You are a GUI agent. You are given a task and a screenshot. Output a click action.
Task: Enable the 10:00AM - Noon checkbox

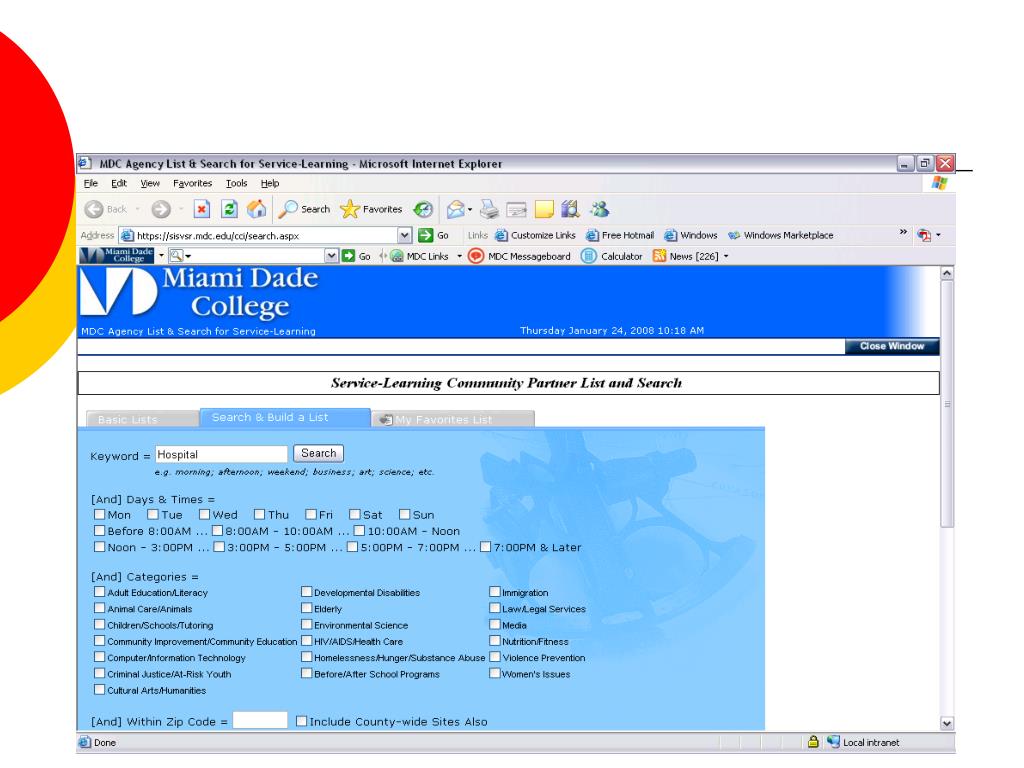click(359, 531)
